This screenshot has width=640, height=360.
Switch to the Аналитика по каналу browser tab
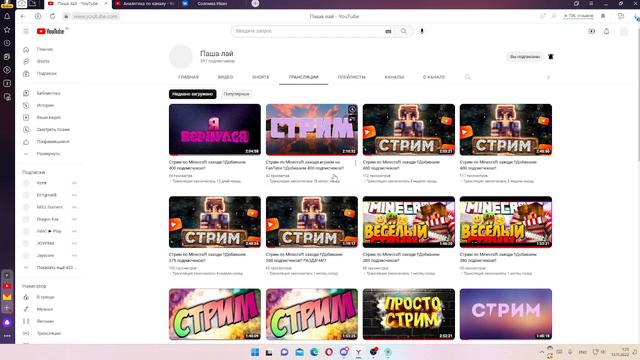point(145,4)
